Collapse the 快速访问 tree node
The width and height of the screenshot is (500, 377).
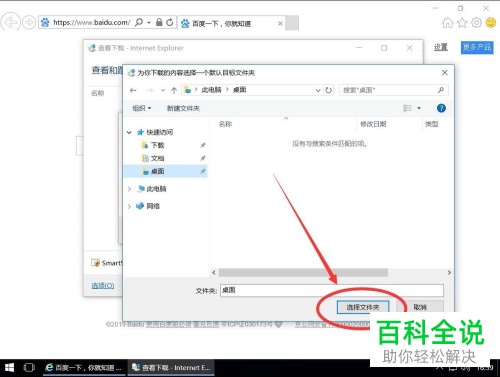(129, 132)
